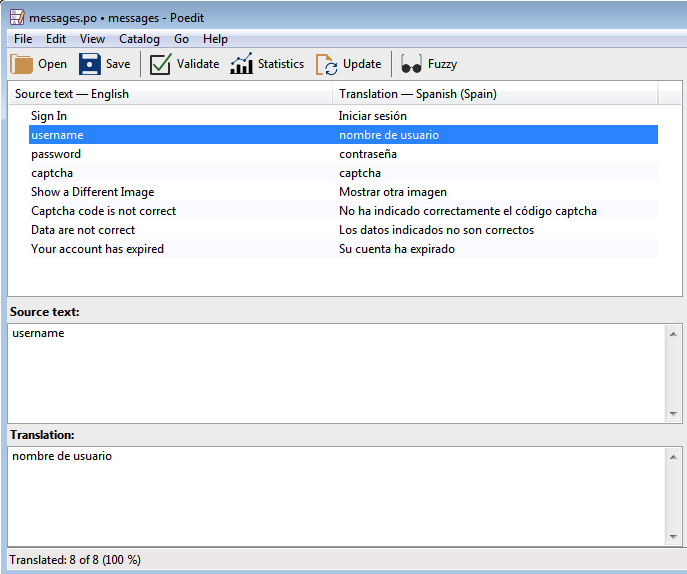
Task: Click the Poedit app icon in title bar
Action: tap(16, 17)
